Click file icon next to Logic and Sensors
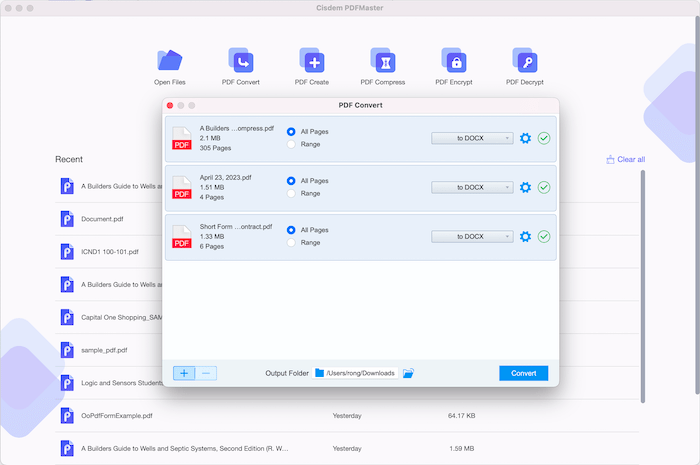Image resolution: width=700 pixels, height=465 pixels. (67, 383)
